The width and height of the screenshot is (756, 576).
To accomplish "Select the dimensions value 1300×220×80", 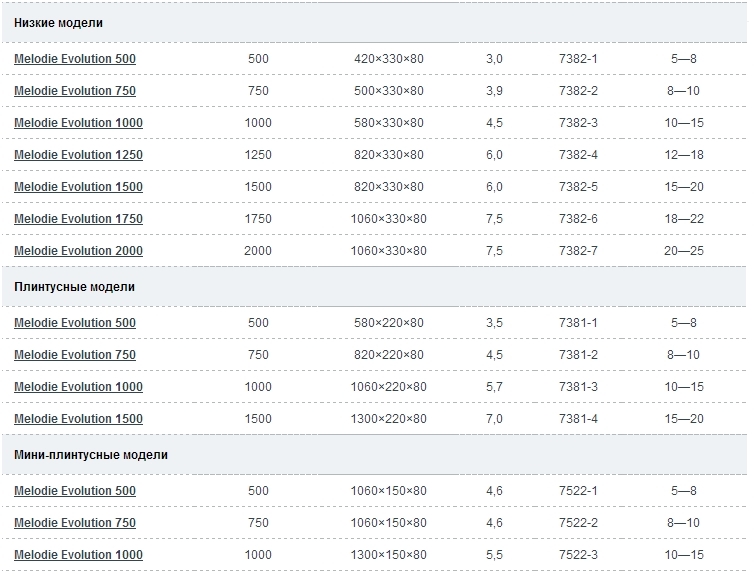I will [389, 419].
